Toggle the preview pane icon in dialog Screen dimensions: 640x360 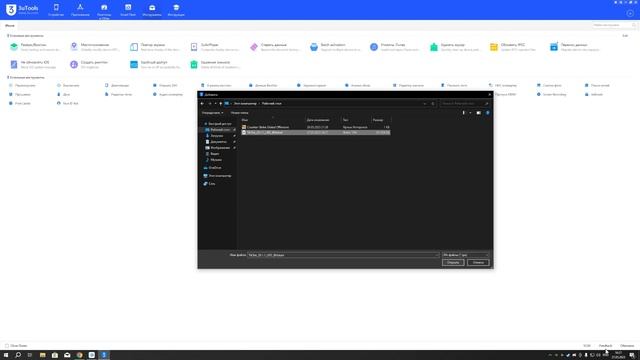[x=478, y=113]
